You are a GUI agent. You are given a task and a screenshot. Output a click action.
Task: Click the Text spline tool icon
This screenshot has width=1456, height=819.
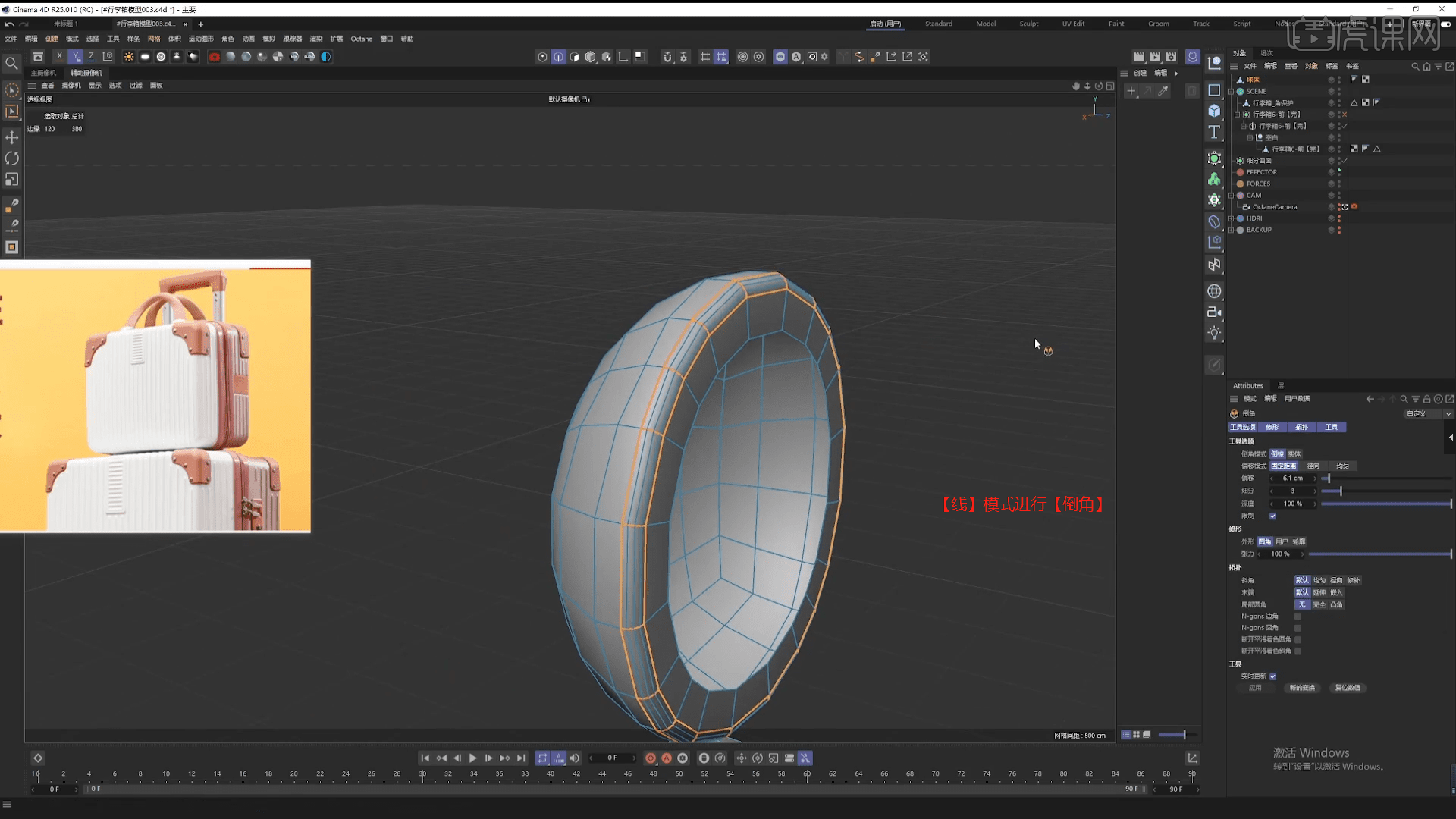click(1214, 132)
